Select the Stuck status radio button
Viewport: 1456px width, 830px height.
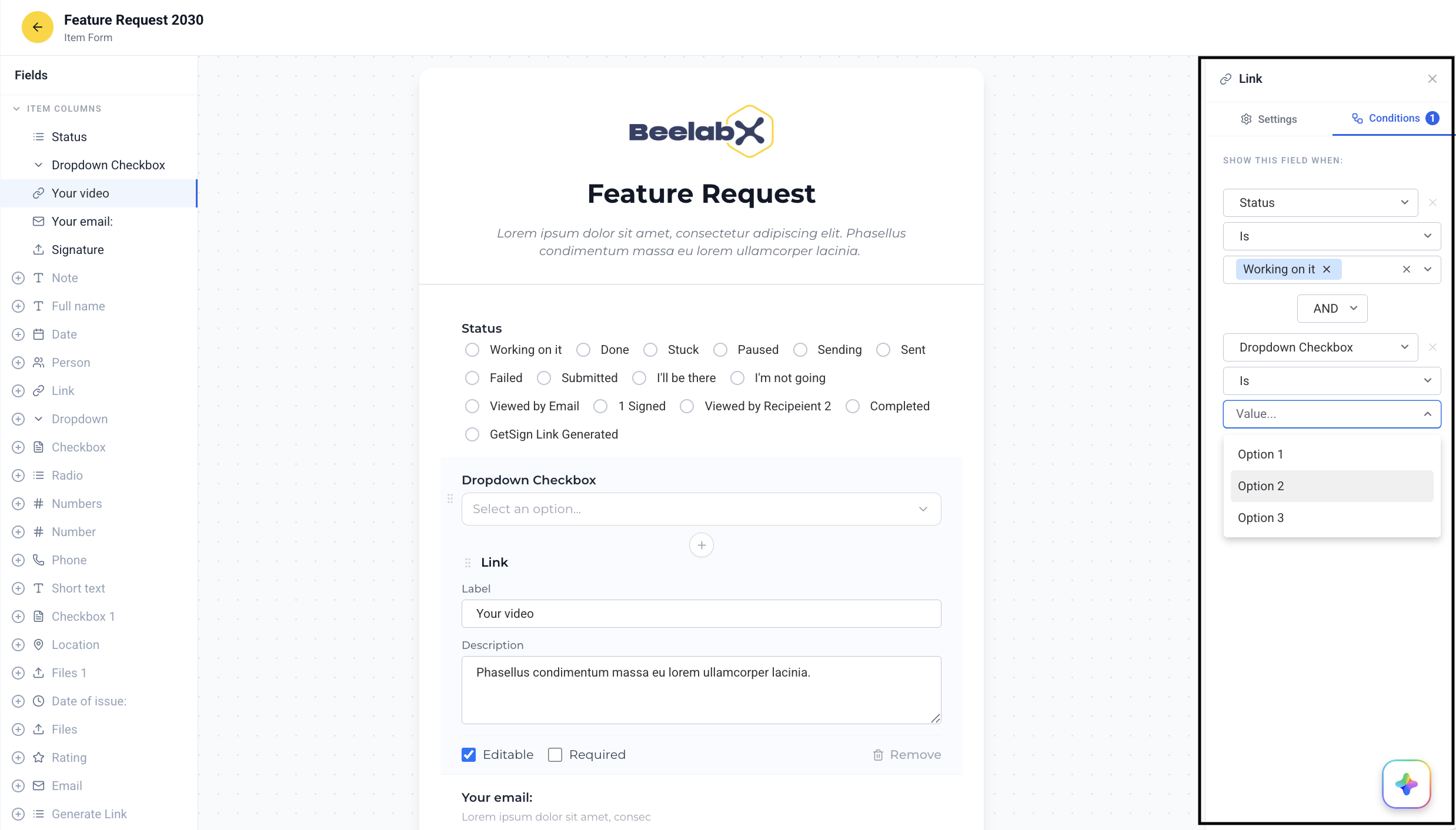650,350
